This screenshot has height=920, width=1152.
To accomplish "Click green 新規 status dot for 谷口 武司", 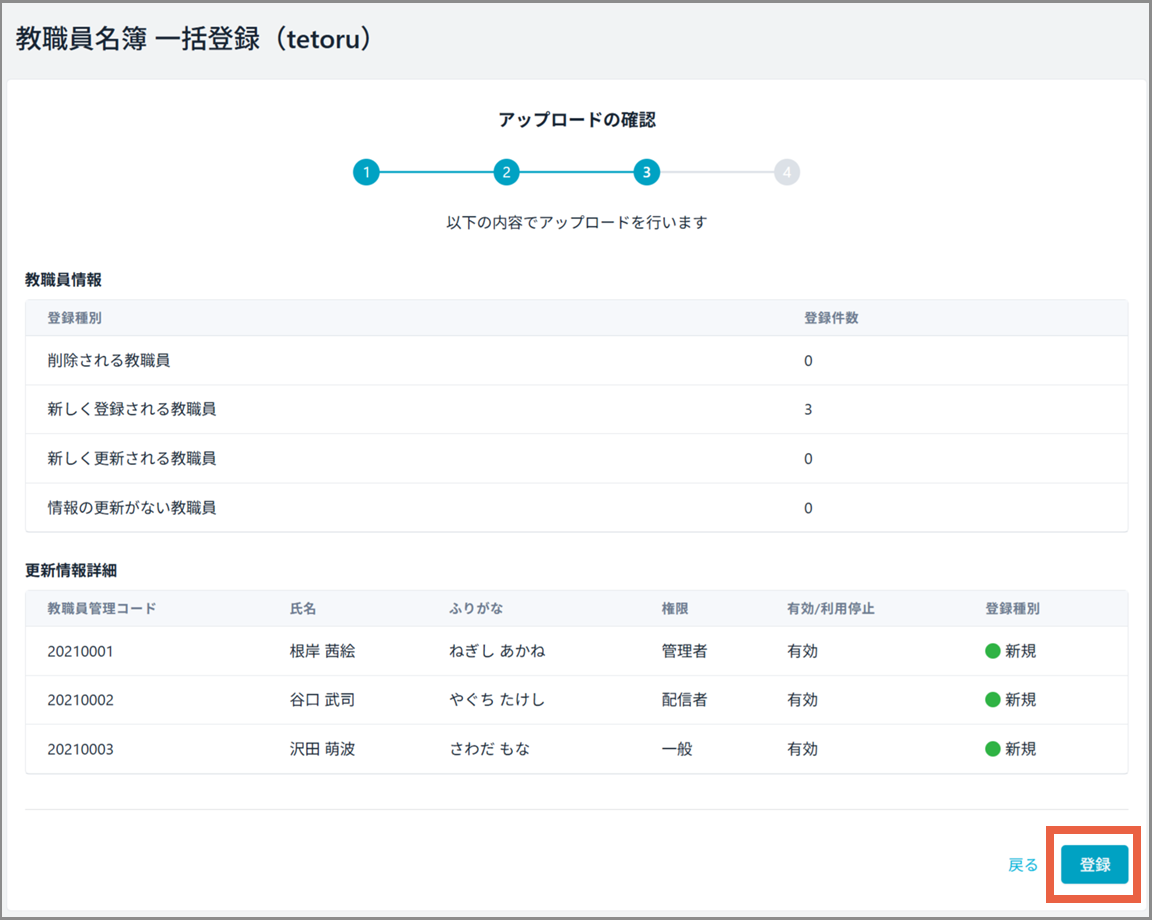I will click(x=993, y=700).
